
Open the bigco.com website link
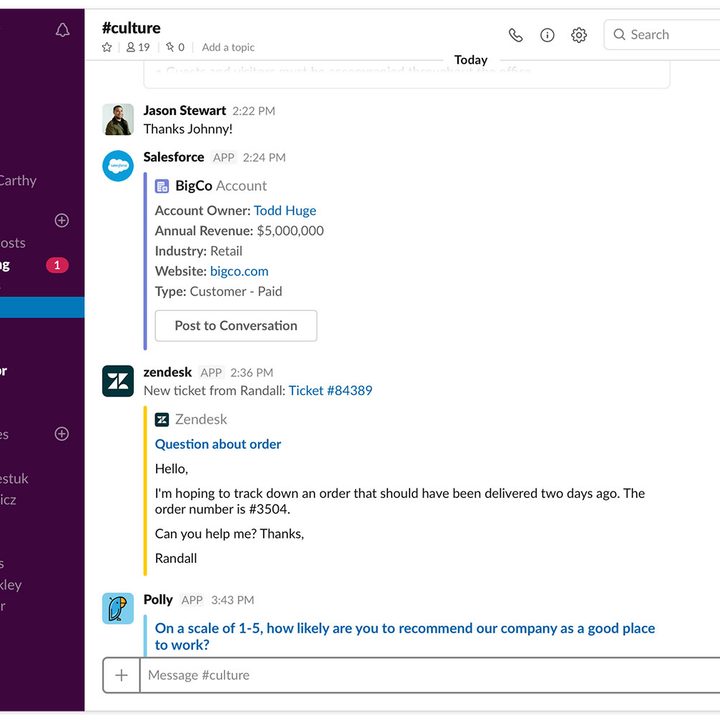coord(239,271)
